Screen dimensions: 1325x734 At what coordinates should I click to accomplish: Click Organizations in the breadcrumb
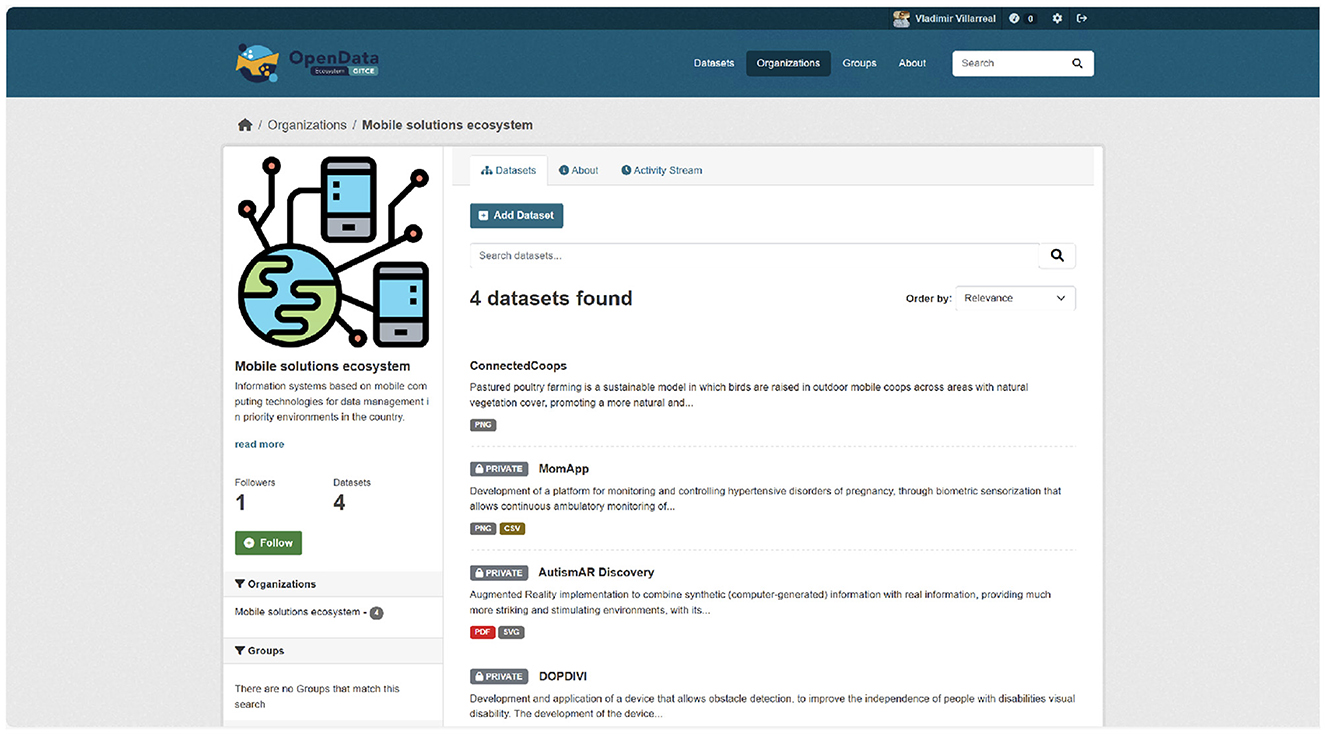click(x=307, y=125)
